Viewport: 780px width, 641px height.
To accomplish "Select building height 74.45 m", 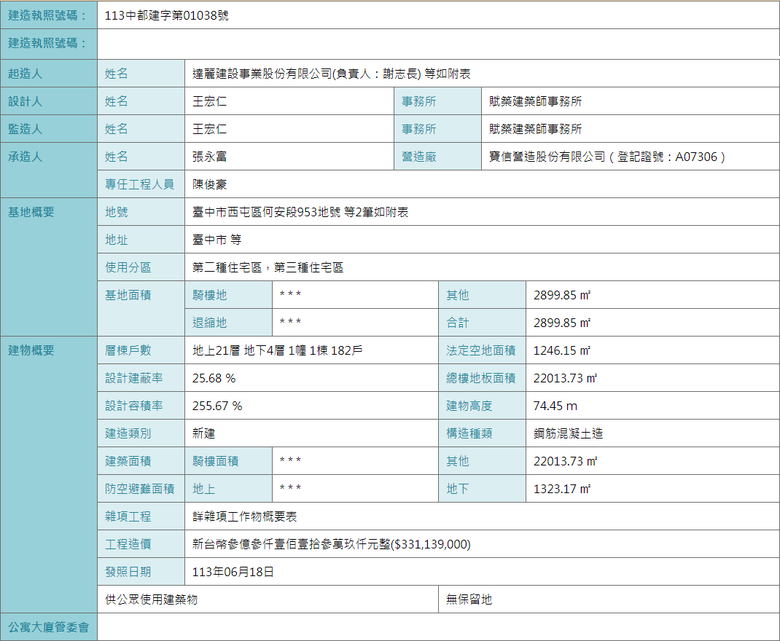I will (x=555, y=406).
